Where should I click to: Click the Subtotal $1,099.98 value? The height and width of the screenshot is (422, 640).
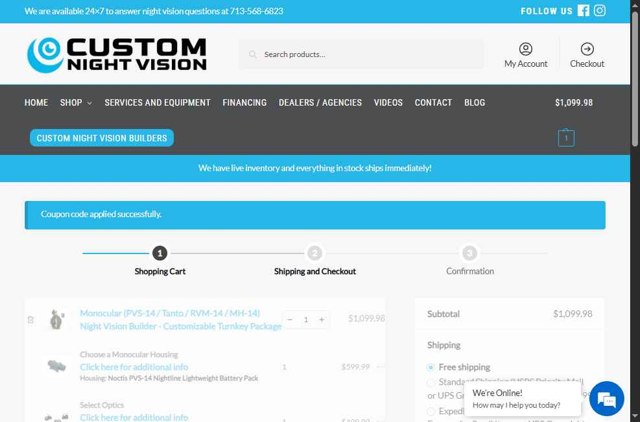[x=573, y=313]
